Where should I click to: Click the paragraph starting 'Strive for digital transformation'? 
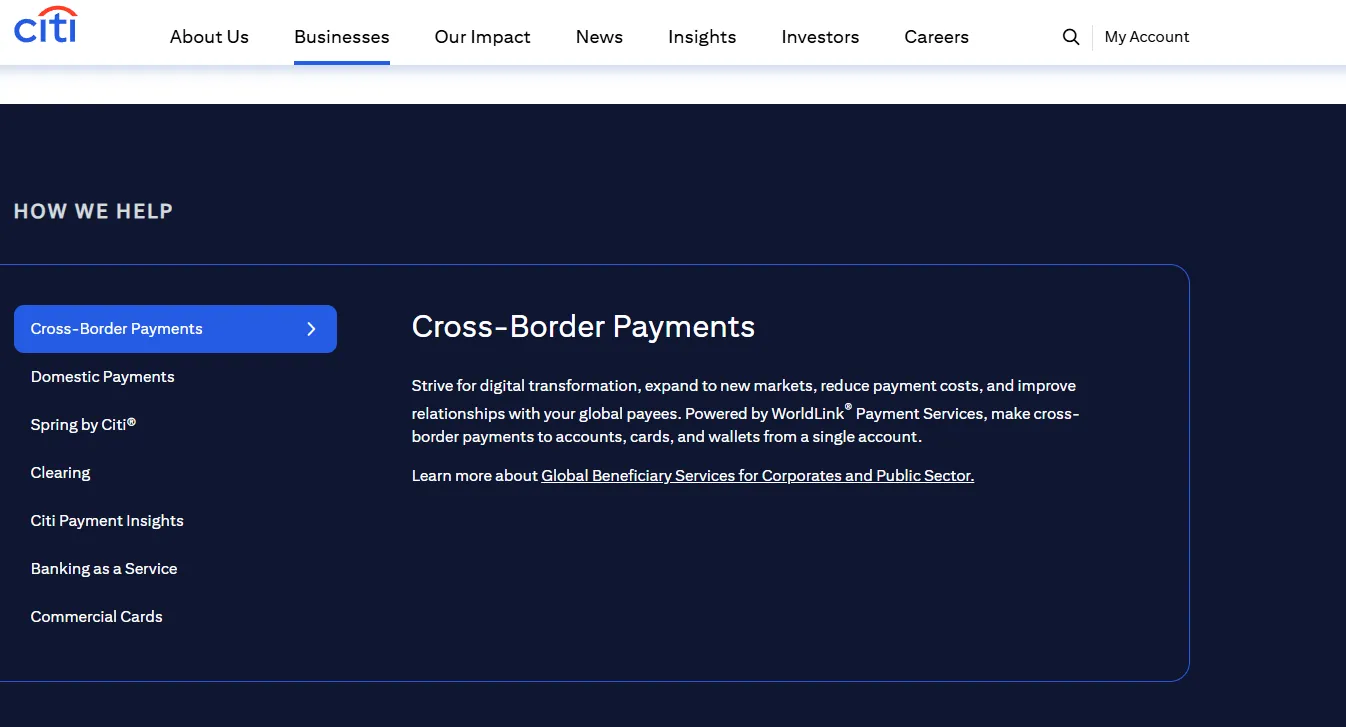point(746,411)
